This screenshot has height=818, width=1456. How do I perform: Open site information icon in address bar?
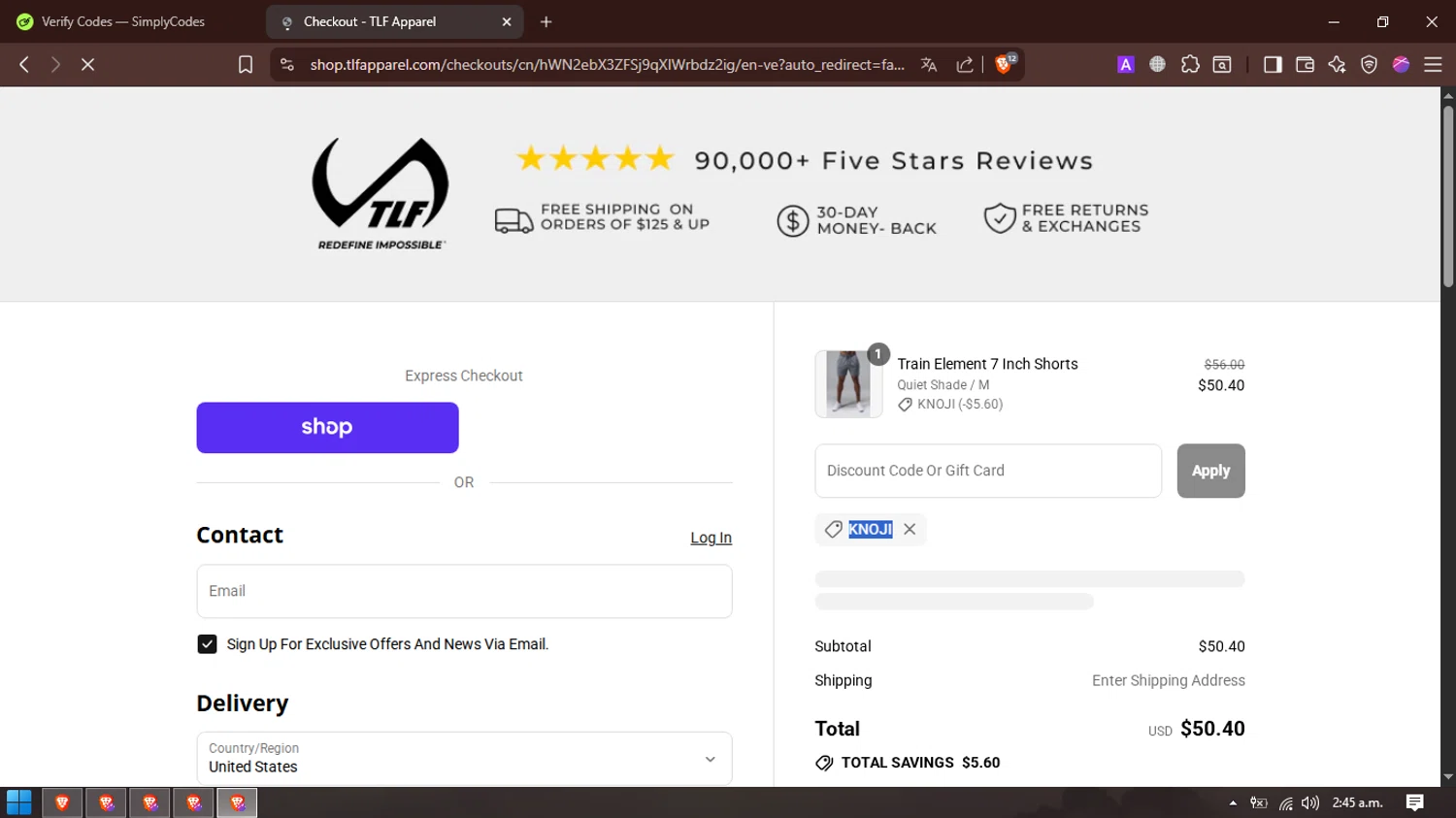coord(286,64)
